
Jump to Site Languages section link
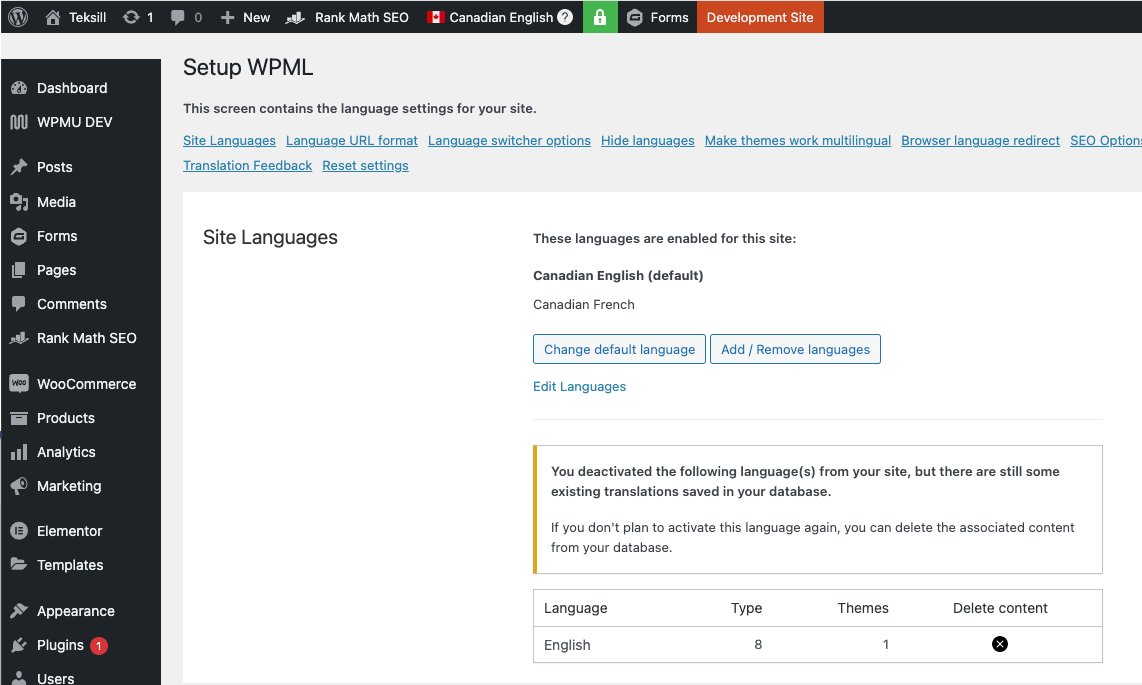pyautogui.click(x=229, y=140)
